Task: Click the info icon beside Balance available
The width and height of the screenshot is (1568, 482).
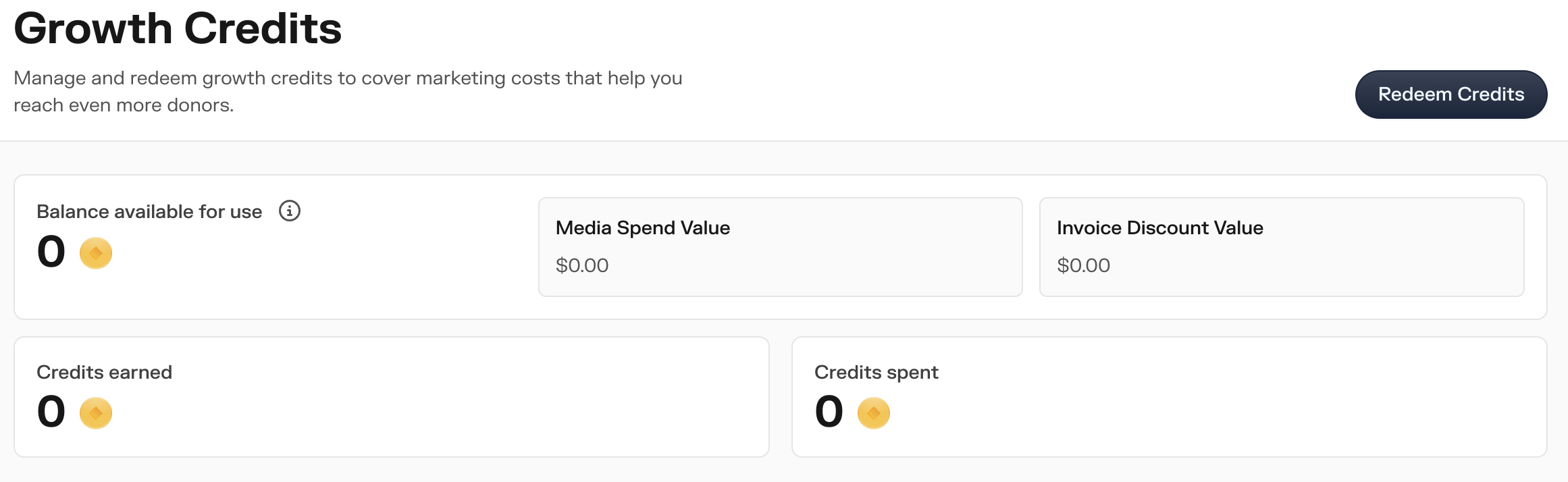Action: (x=290, y=211)
